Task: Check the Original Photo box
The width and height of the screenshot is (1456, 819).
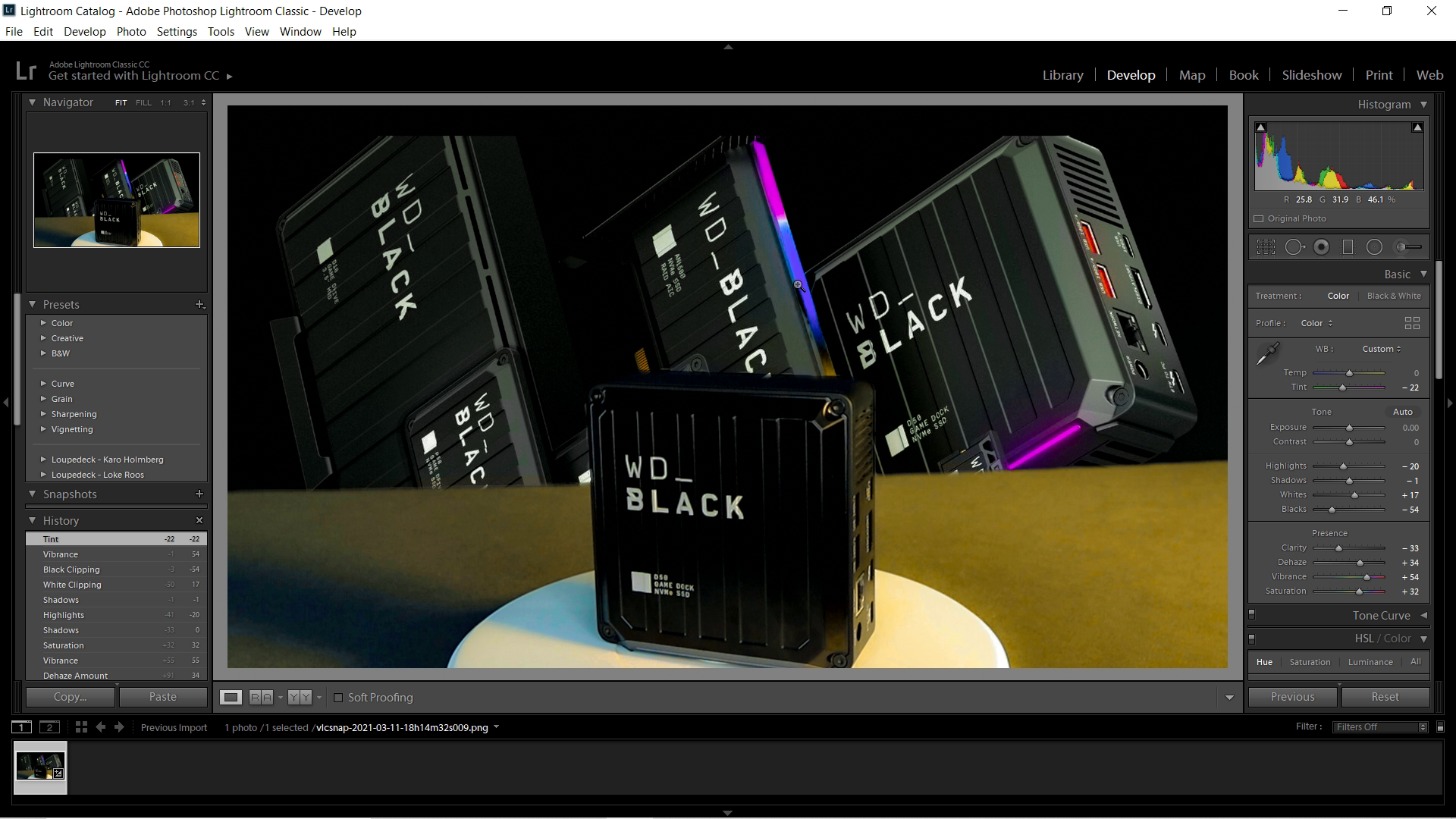Action: [1259, 218]
